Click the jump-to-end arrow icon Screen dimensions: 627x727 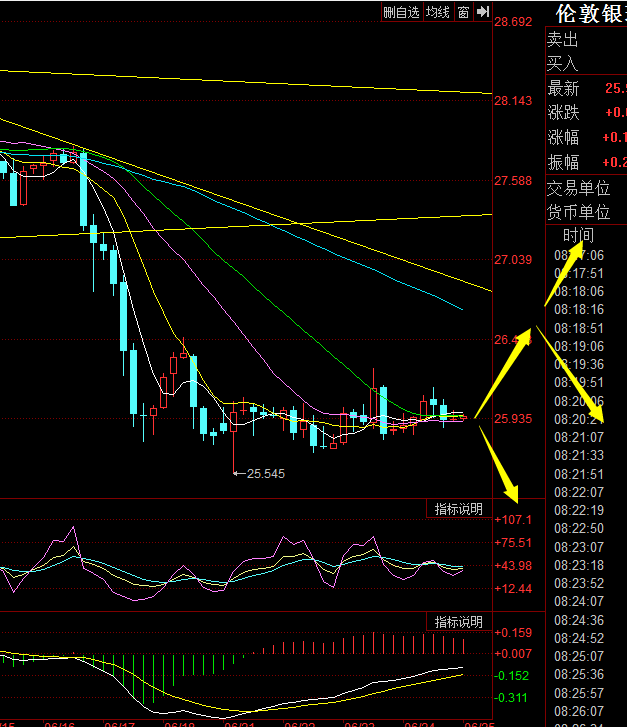(x=483, y=12)
